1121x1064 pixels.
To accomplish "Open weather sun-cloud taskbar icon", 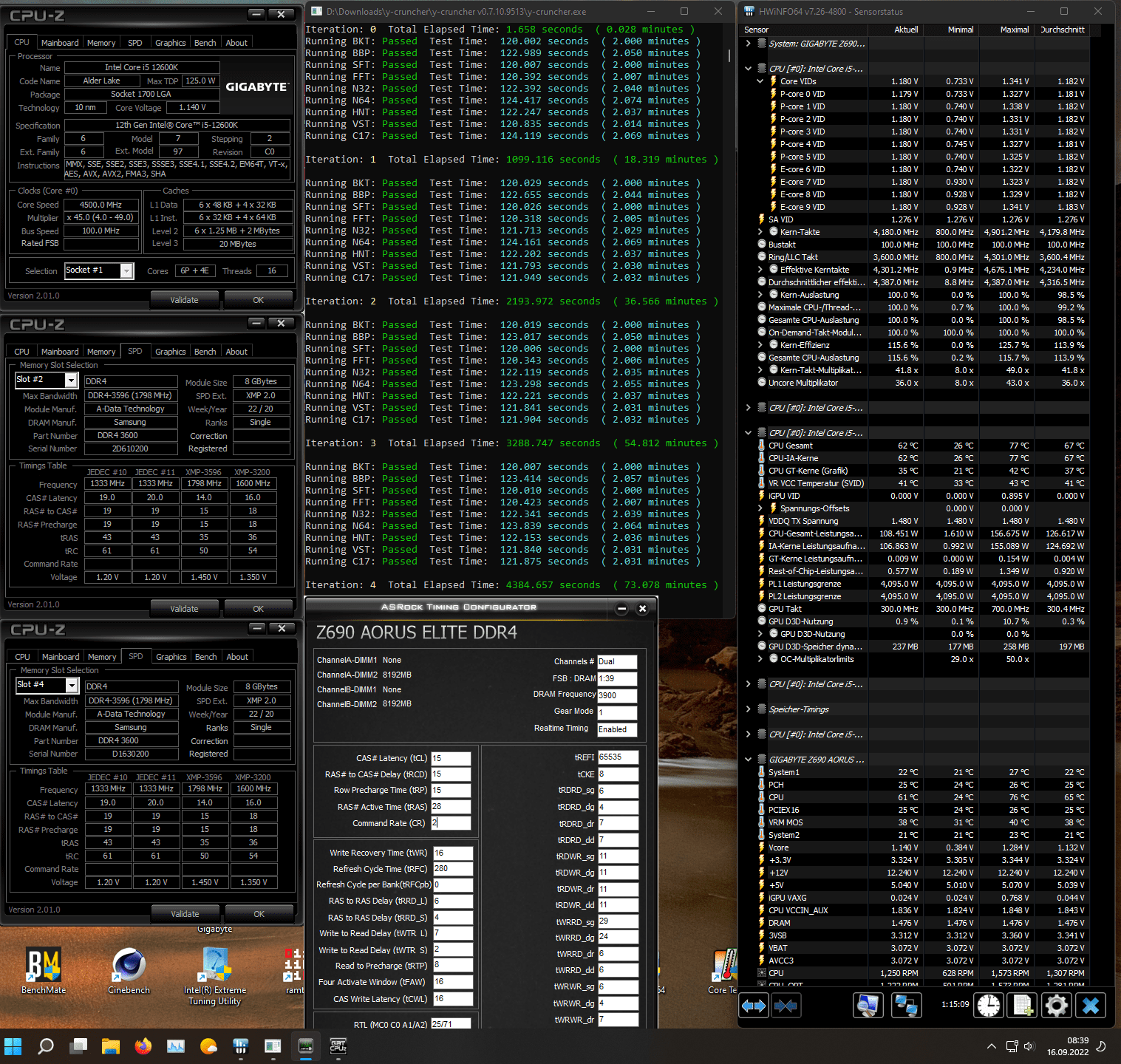I will [x=208, y=1046].
